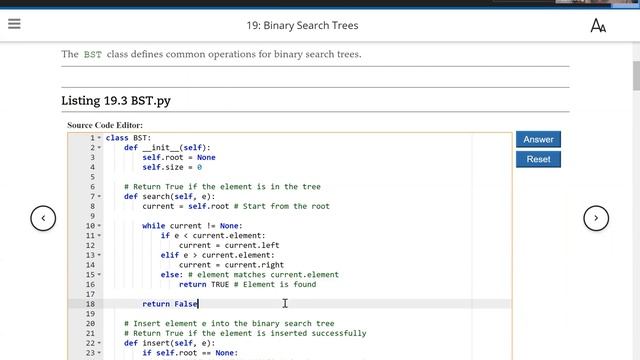Click the 'return False' code line
640x360 pixels.
point(170,304)
